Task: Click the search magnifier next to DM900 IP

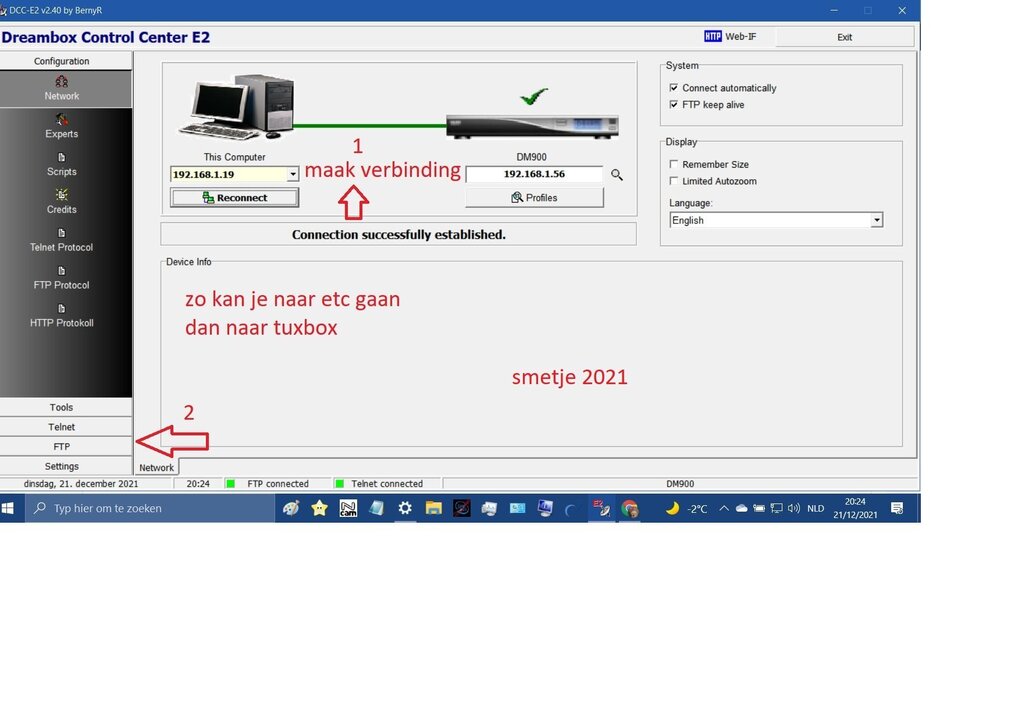Action: (x=616, y=173)
